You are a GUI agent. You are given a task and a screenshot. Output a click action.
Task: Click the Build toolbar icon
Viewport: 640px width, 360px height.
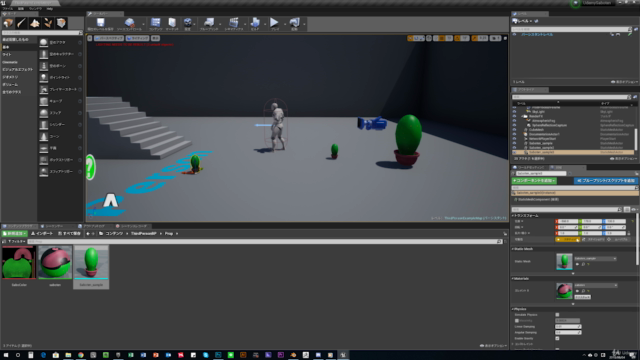(x=255, y=22)
